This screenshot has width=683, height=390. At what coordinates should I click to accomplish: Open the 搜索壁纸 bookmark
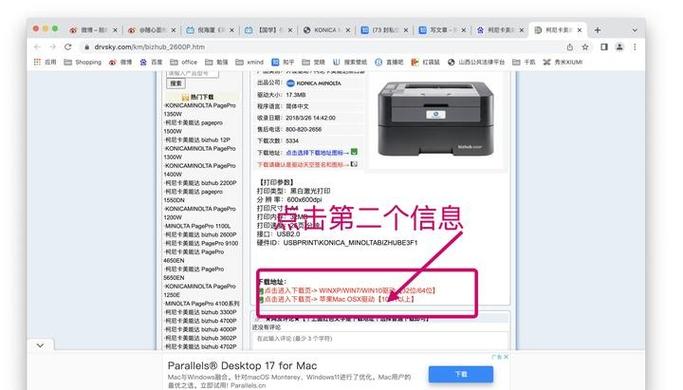pos(350,62)
